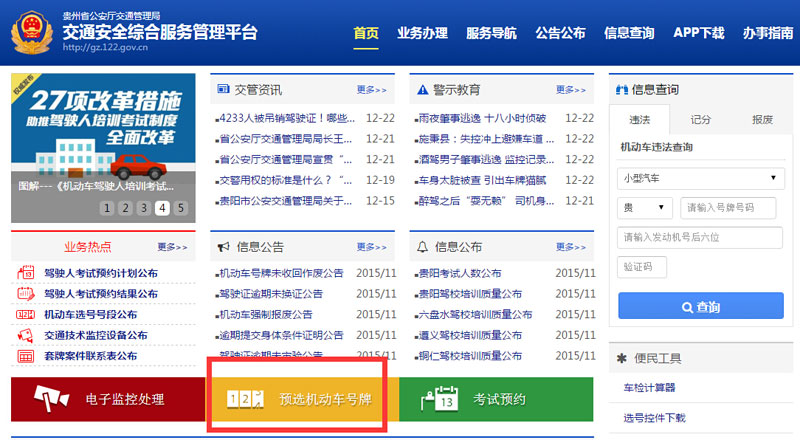Open the 首页 navigation tab
The image size is (800, 440).
366,33
